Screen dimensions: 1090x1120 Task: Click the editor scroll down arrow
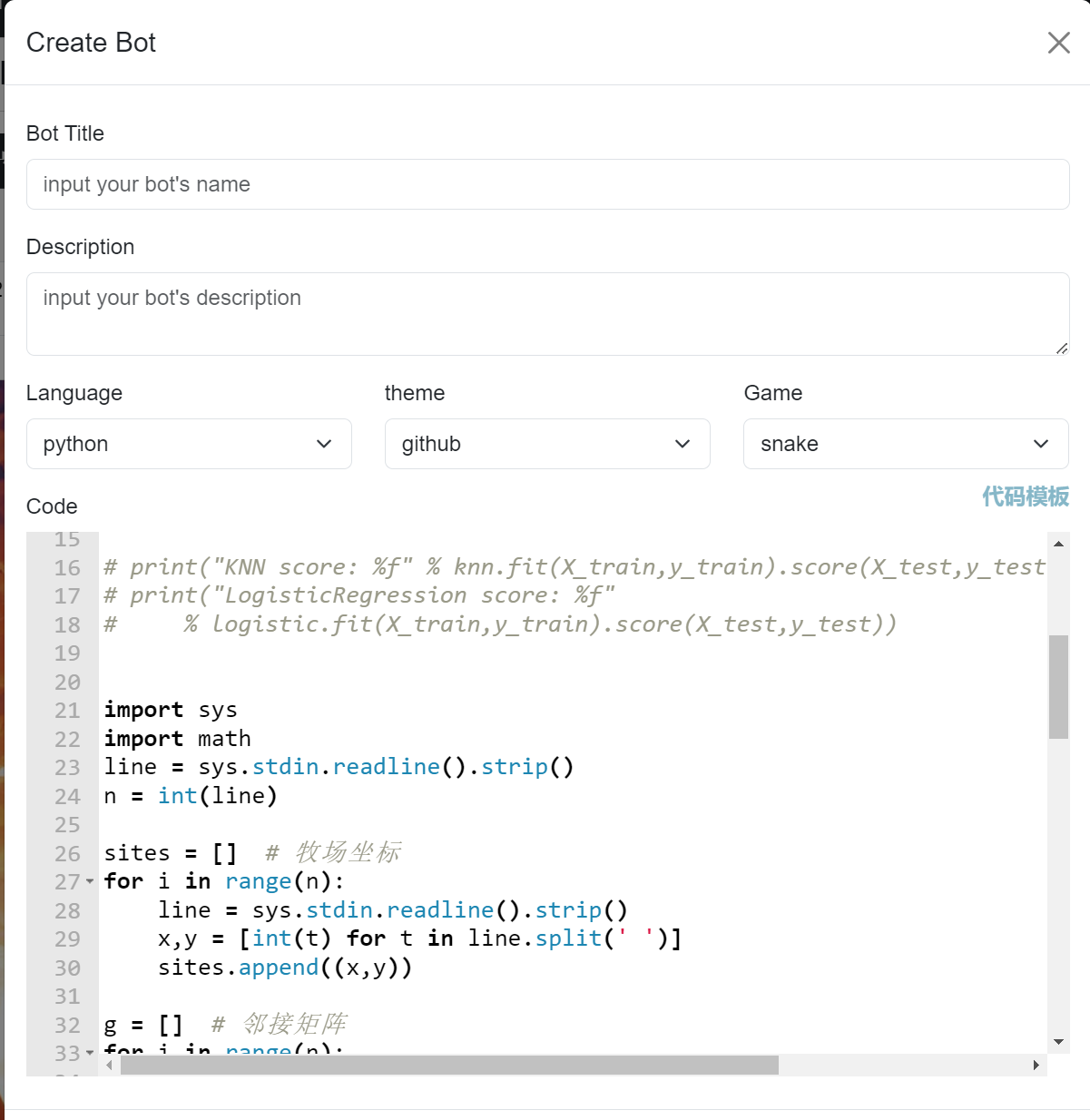(1058, 1042)
